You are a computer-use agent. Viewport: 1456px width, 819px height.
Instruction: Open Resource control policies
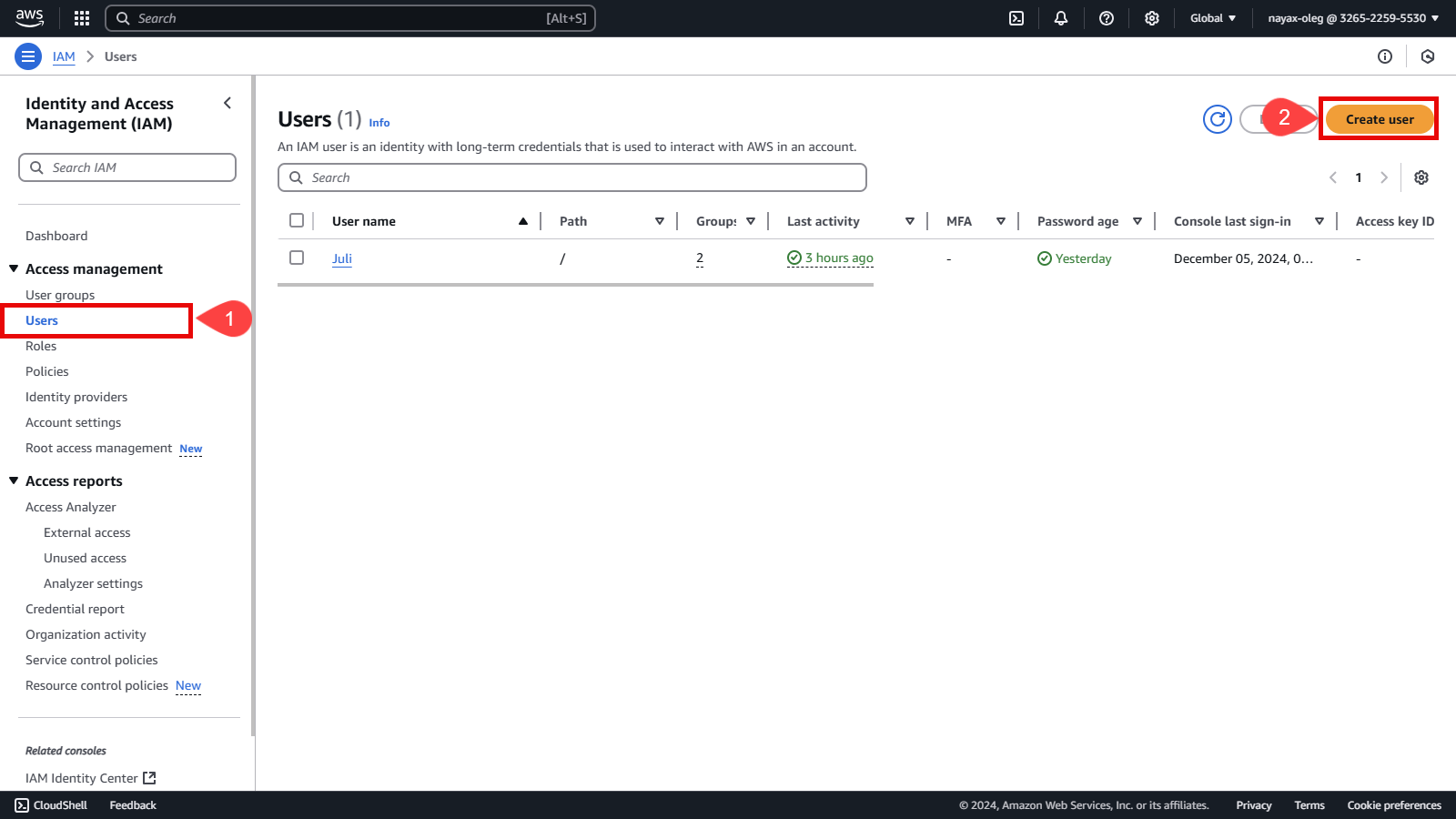tap(96, 685)
